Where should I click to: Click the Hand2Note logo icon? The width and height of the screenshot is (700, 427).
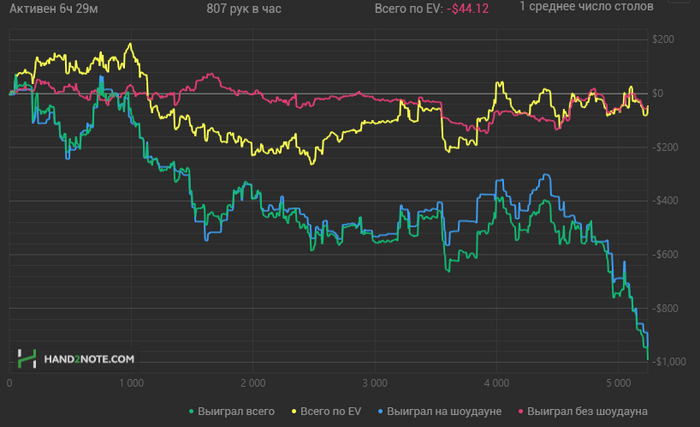pos(27,359)
